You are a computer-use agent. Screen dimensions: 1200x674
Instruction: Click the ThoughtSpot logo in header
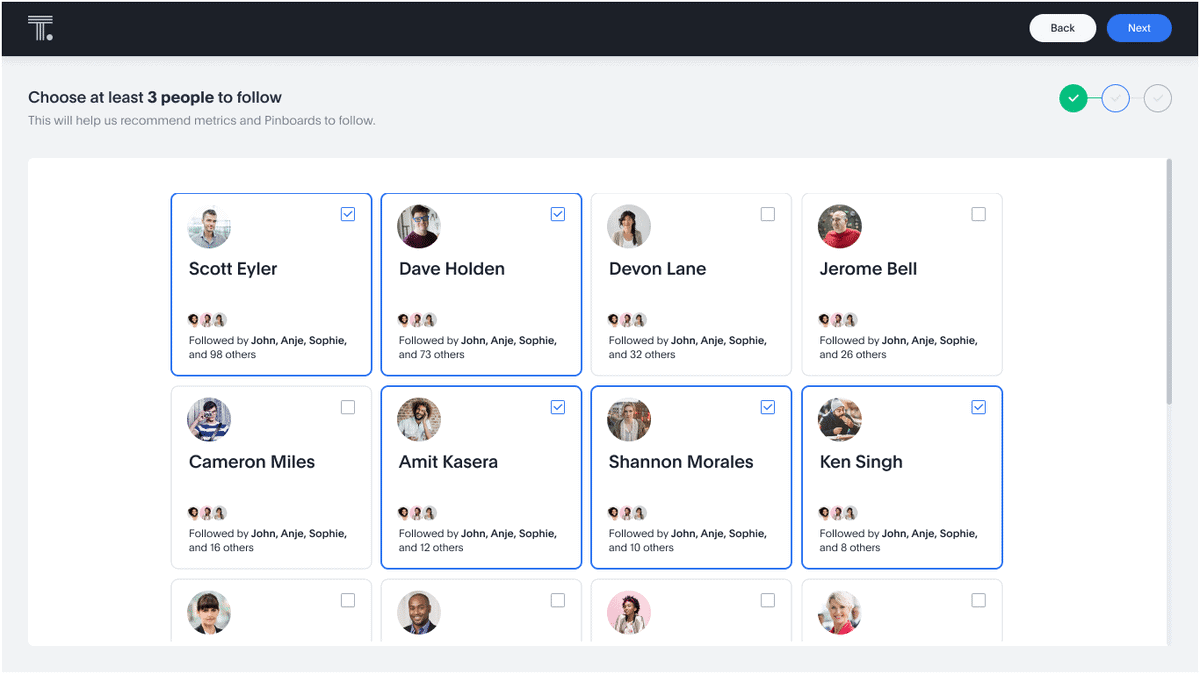click(40, 28)
